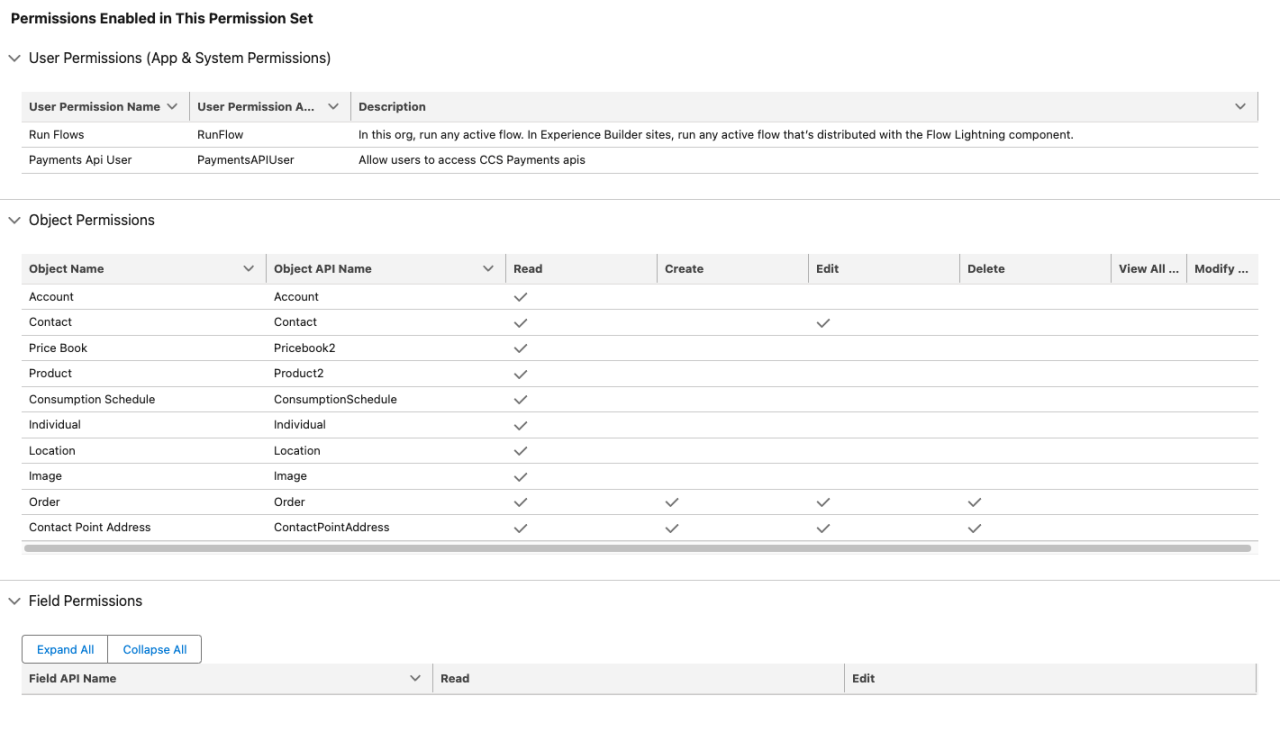The image size is (1280, 732).
Task: Click the Object Permissions section title
Action: point(92,220)
